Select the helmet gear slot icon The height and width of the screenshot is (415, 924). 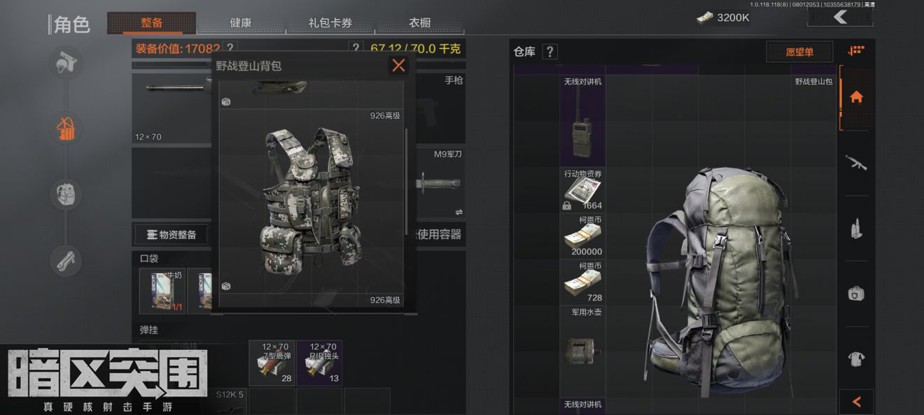[66, 62]
